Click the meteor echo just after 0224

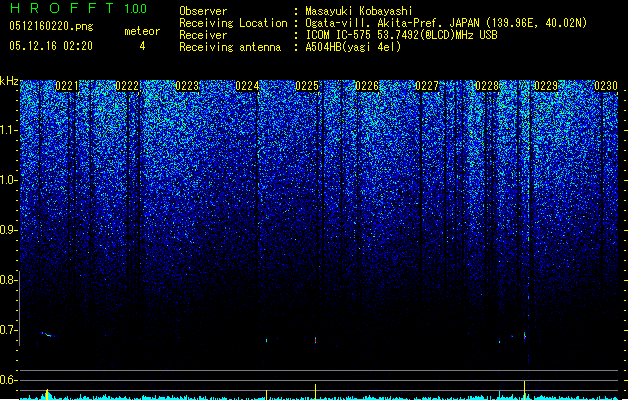[x=266, y=341]
